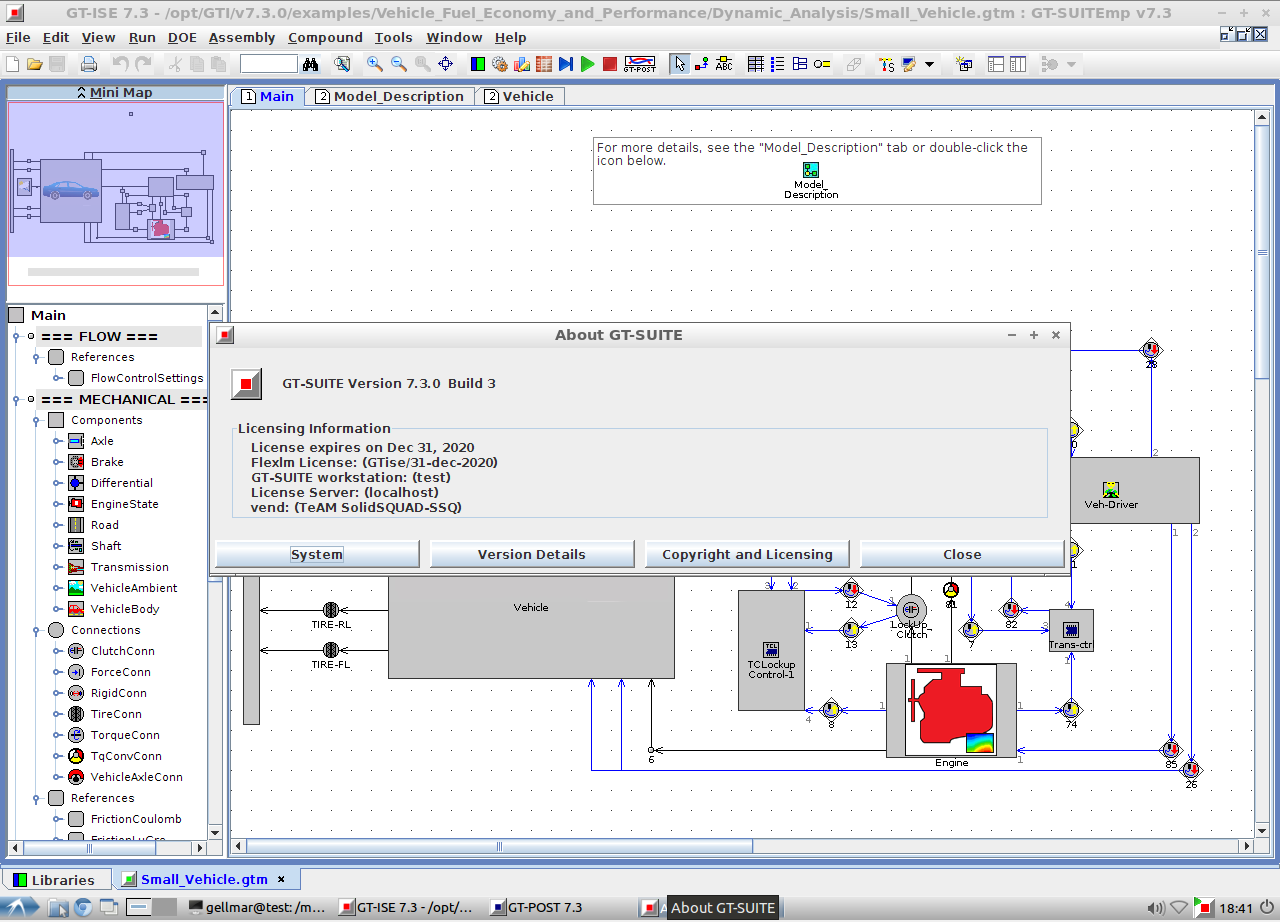Select EngineState in the tree
Viewport: 1280px width, 922px height.
tap(124, 504)
